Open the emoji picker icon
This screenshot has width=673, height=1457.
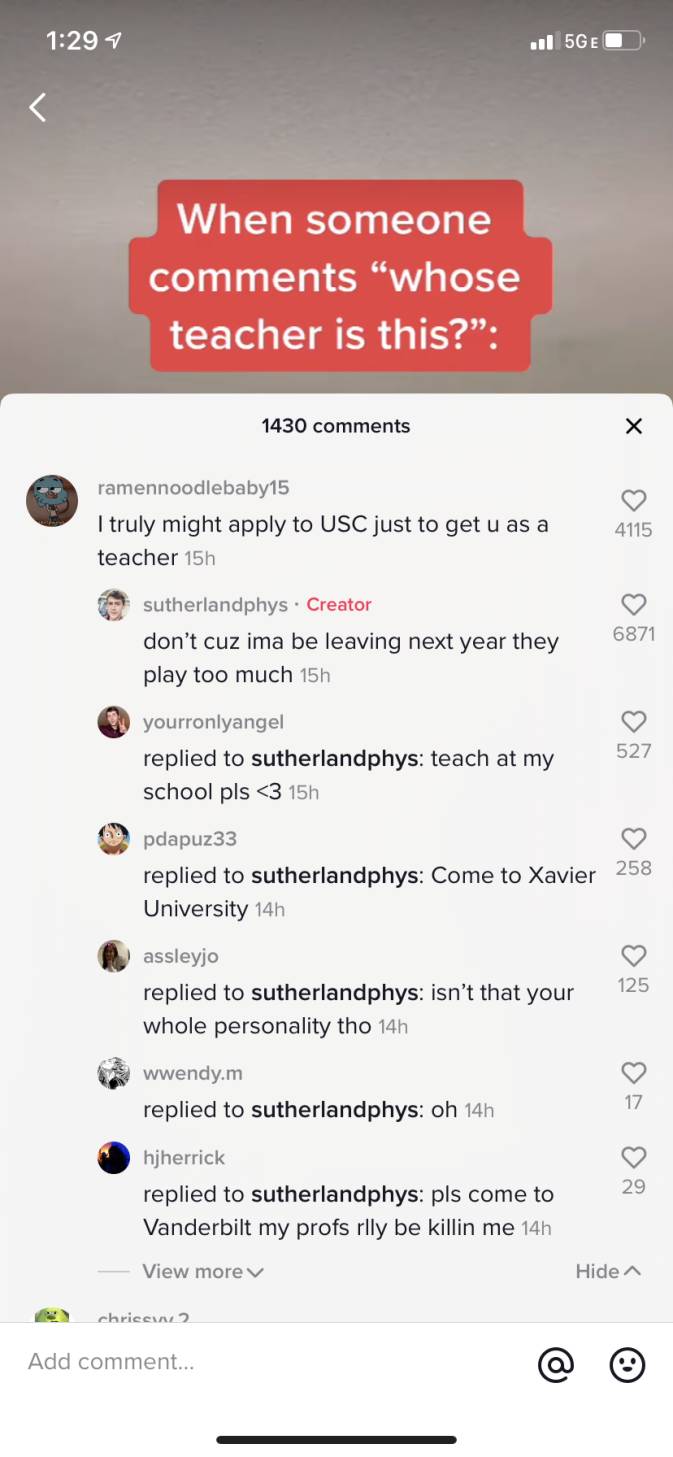point(627,1364)
